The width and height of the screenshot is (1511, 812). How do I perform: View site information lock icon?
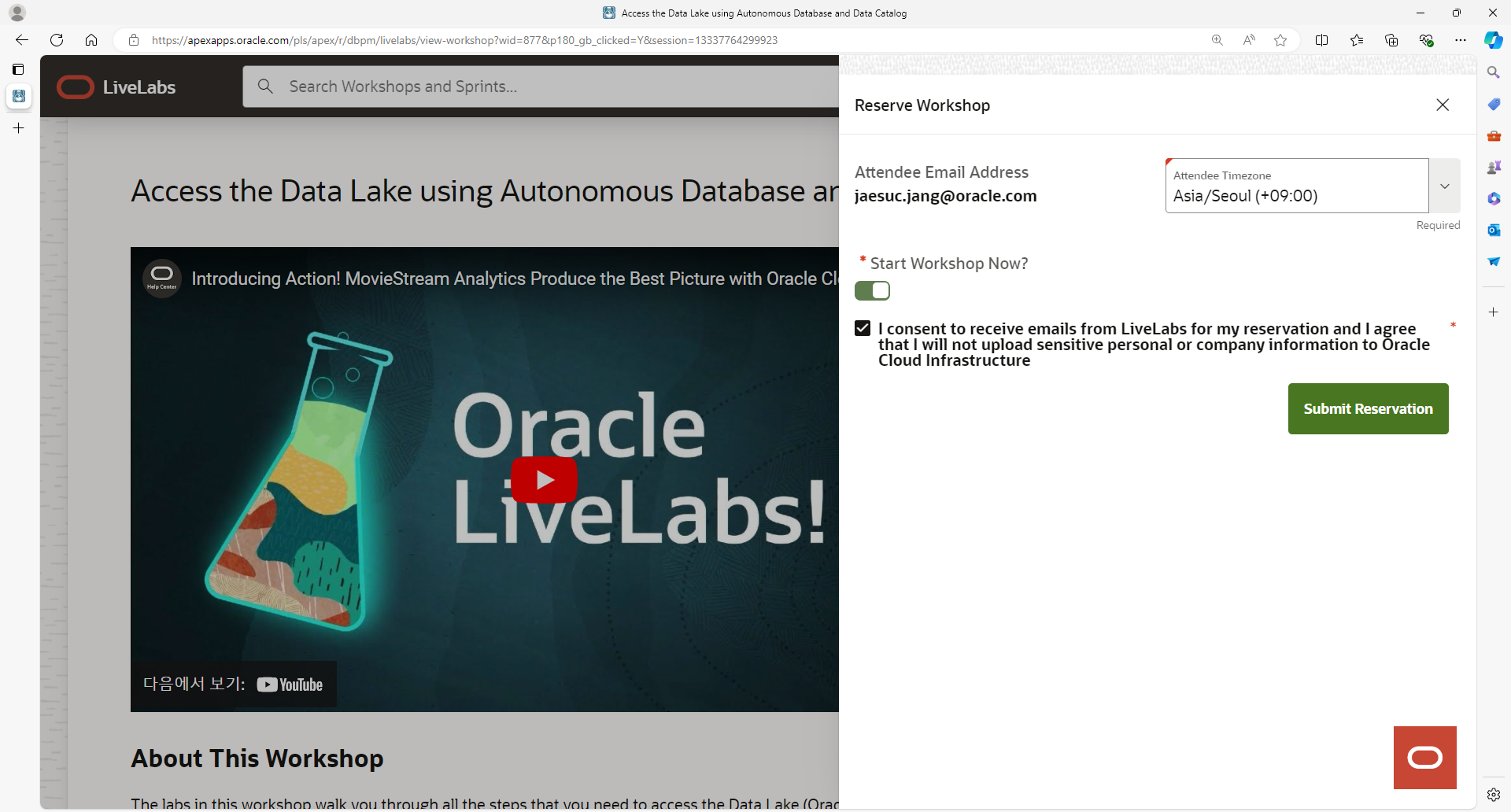click(134, 40)
